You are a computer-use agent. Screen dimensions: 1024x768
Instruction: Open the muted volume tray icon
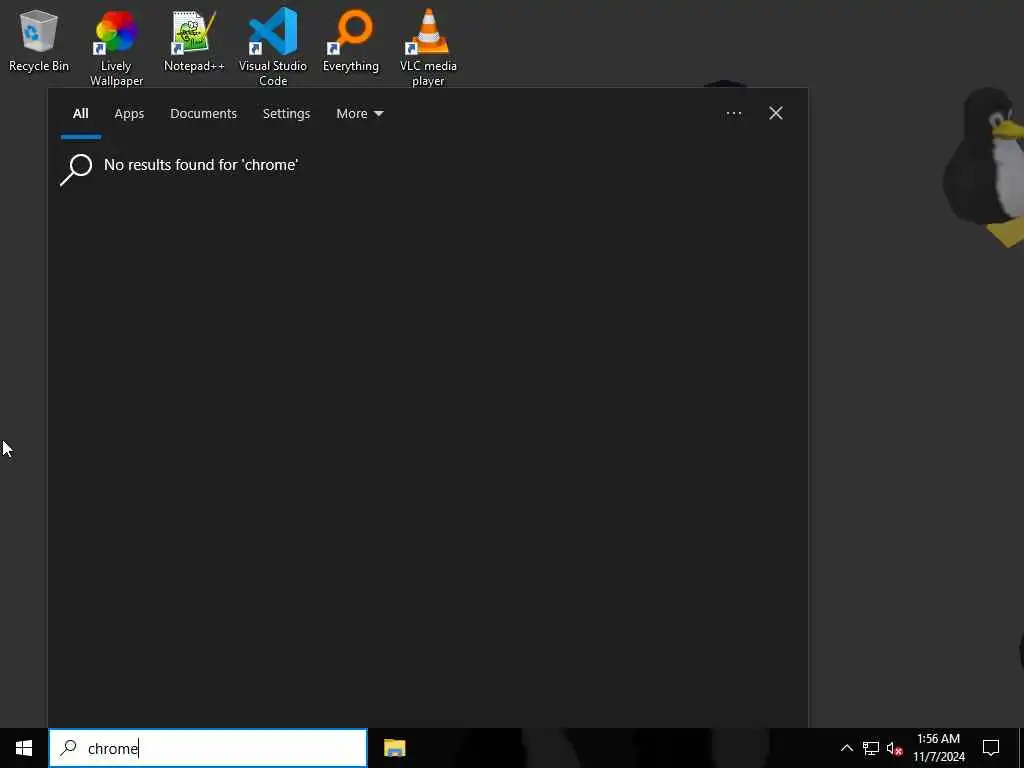[895, 748]
